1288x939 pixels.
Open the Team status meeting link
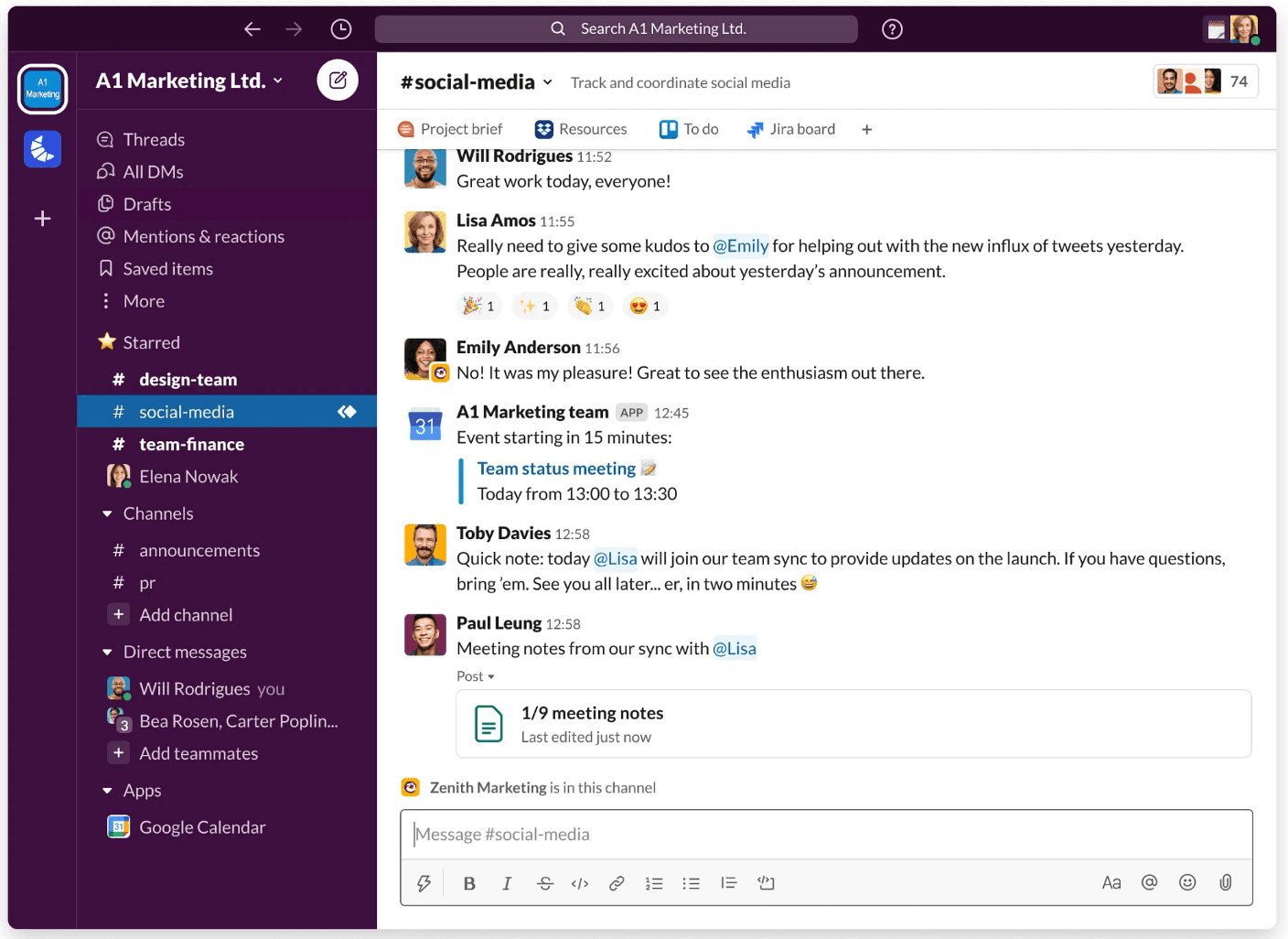click(556, 469)
